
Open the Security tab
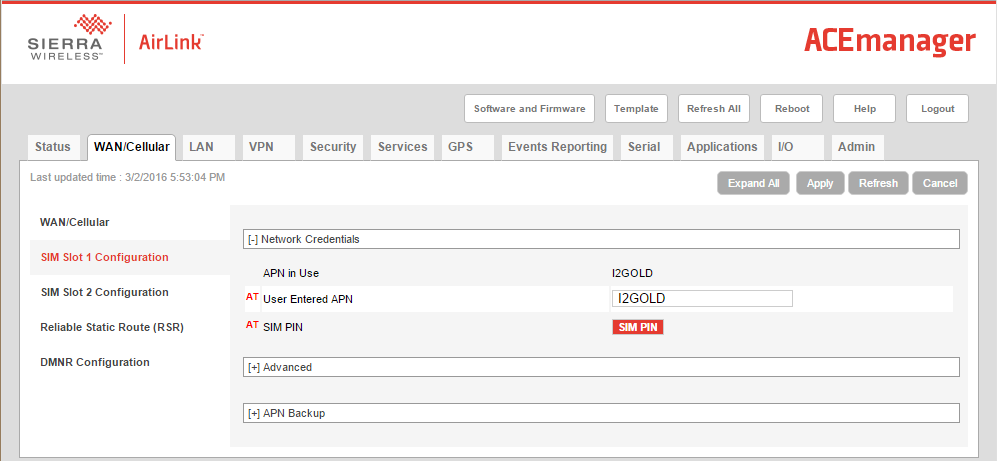coord(333,147)
